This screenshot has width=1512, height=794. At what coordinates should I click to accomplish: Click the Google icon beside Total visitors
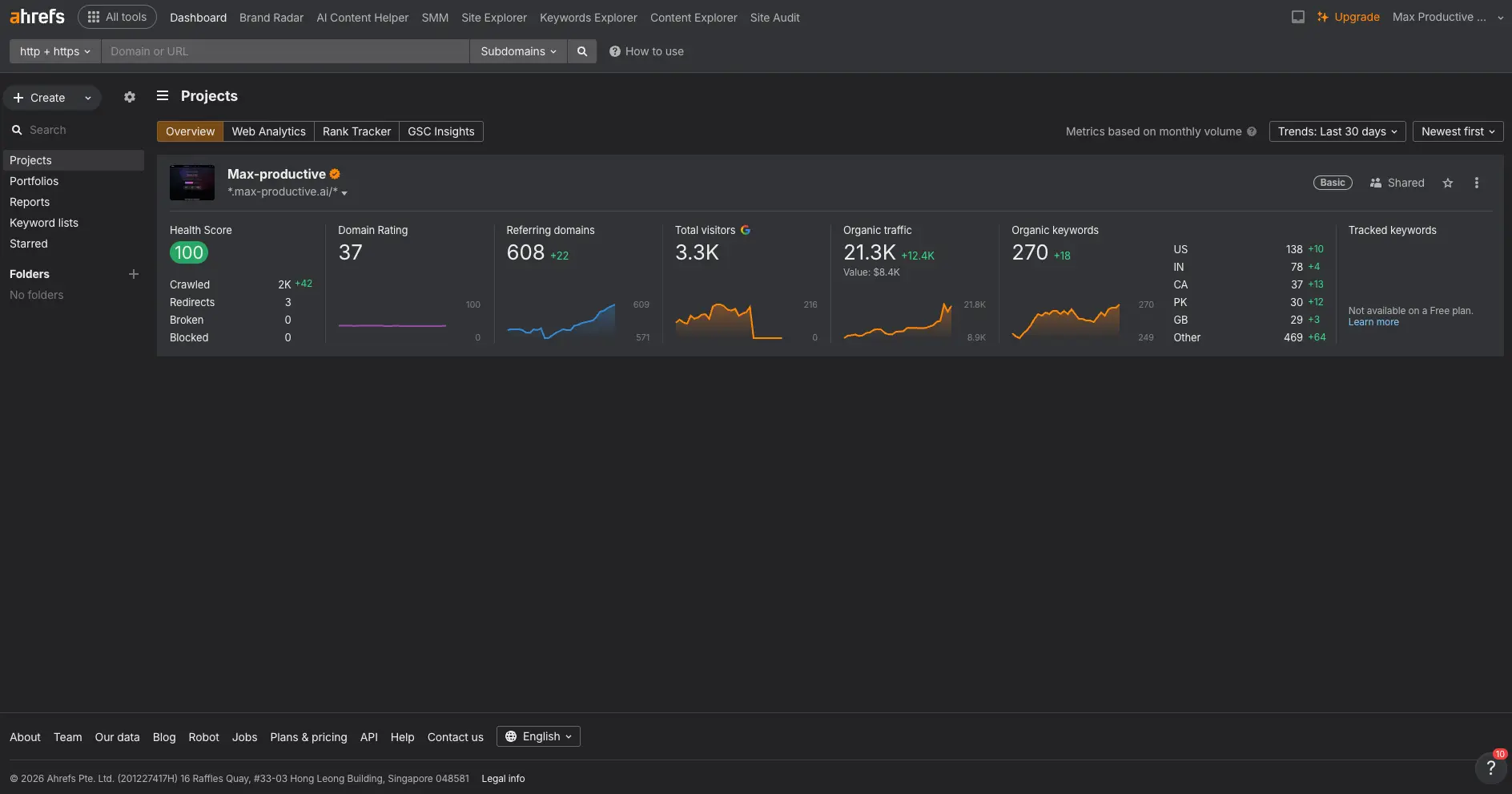[746, 230]
